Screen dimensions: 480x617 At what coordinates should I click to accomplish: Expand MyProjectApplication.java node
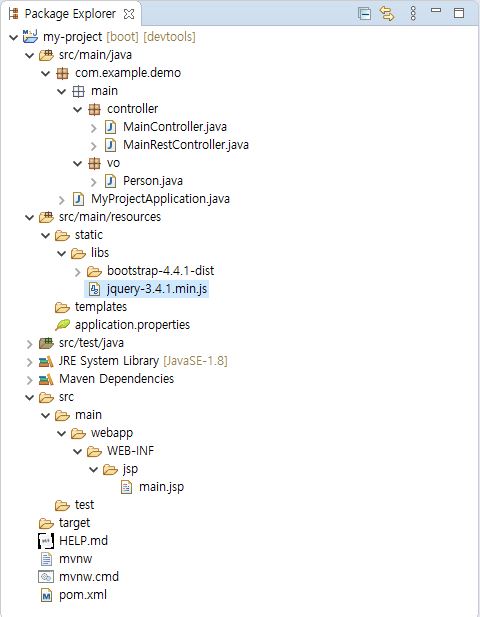pos(62,200)
